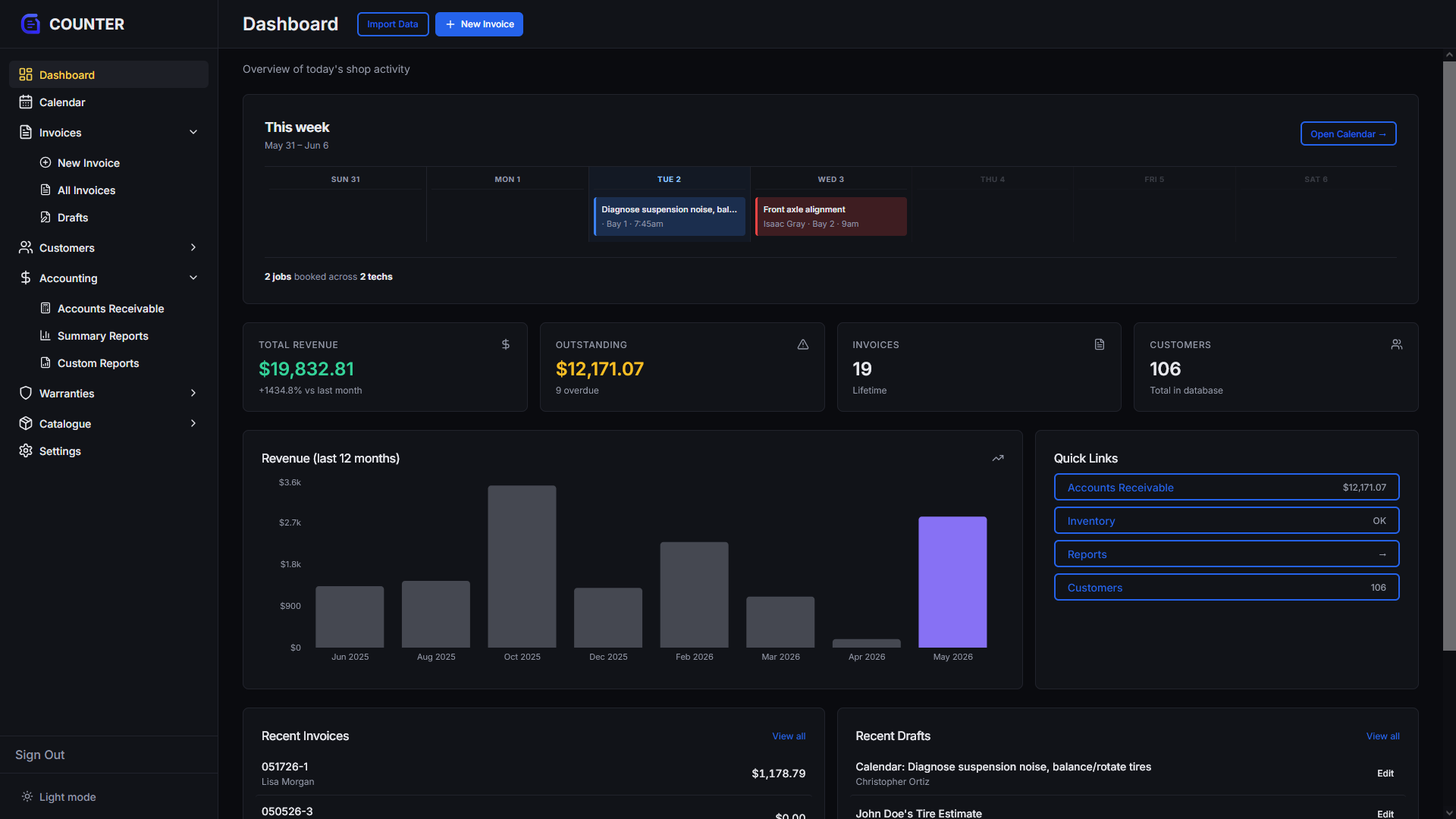The height and width of the screenshot is (819, 1456).
Task: Open Accounts Receivable quick link
Action: (1226, 487)
